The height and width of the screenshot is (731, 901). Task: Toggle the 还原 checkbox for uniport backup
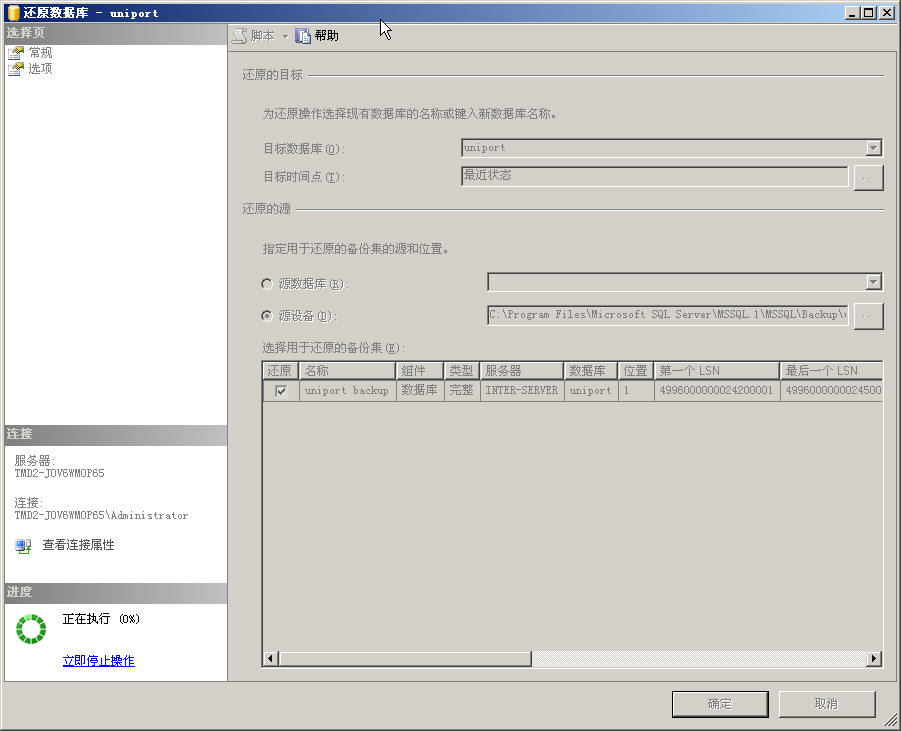(x=281, y=391)
